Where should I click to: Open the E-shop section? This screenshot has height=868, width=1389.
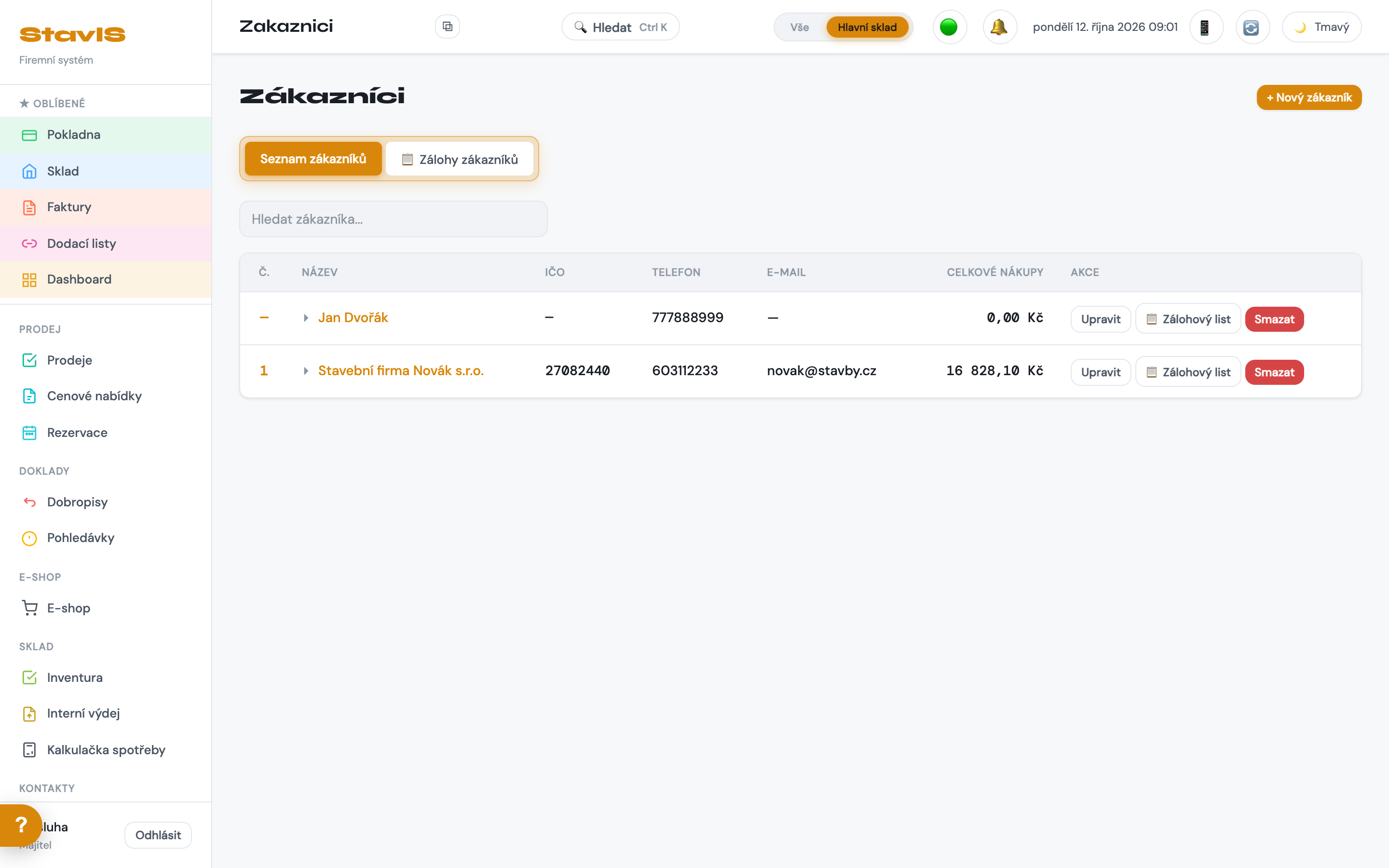[106, 608]
